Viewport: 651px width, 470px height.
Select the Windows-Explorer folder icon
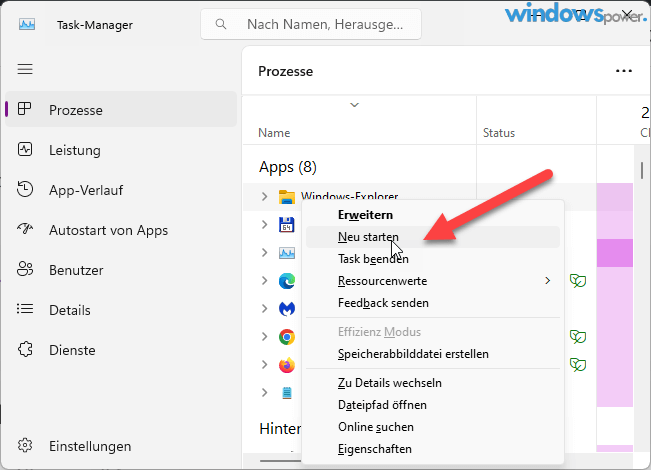click(x=286, y=197)
